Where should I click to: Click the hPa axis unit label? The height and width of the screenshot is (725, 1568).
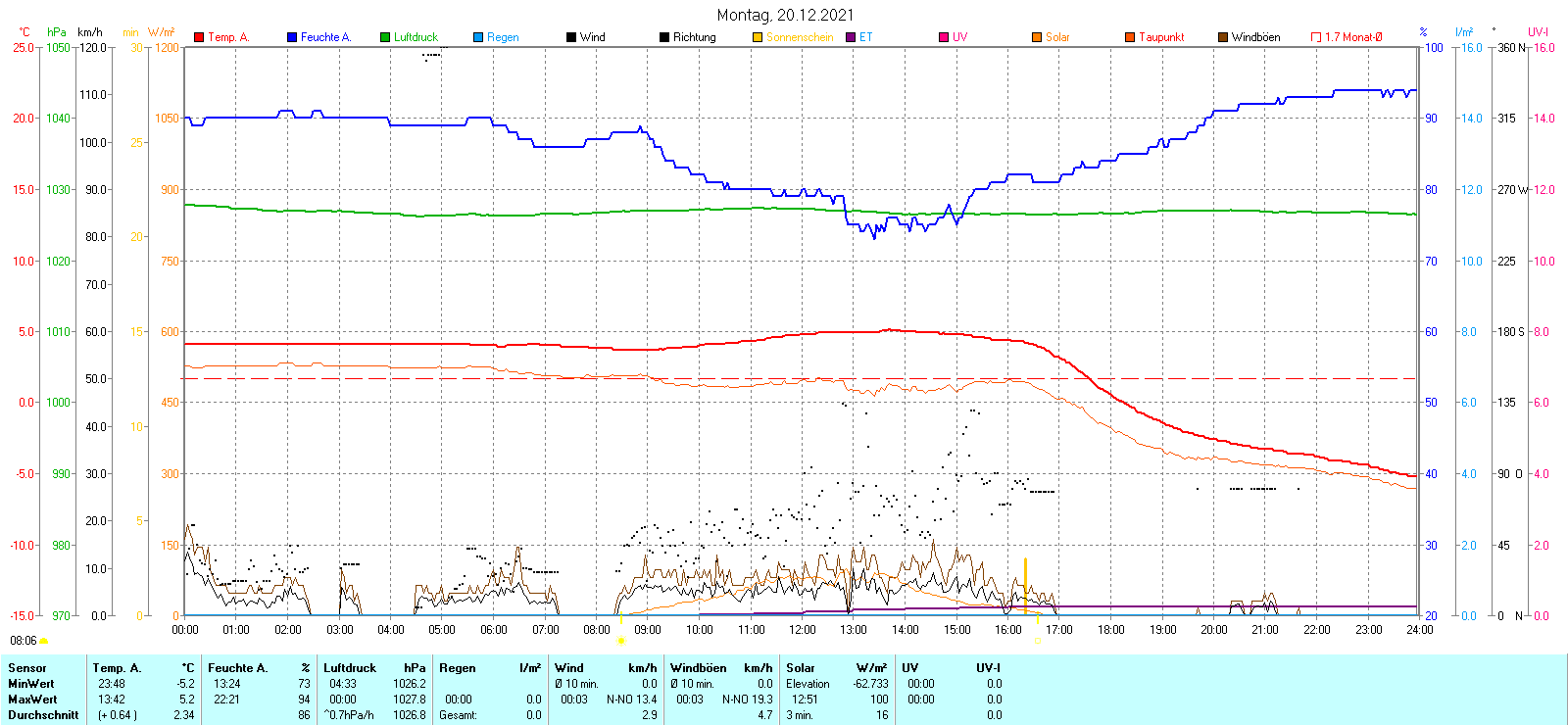click(x=57, y=32)
